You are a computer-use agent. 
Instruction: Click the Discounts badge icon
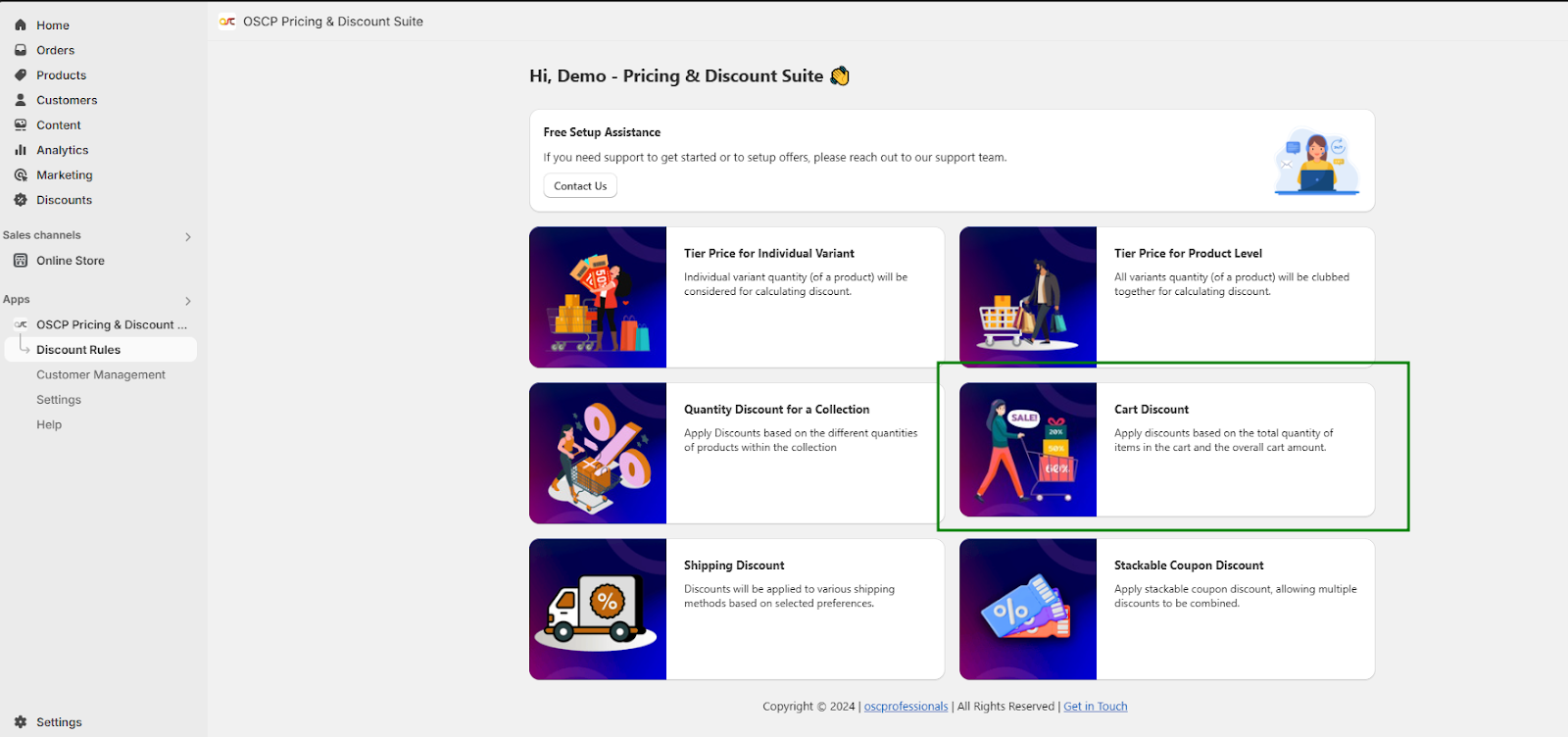(21, 200)
